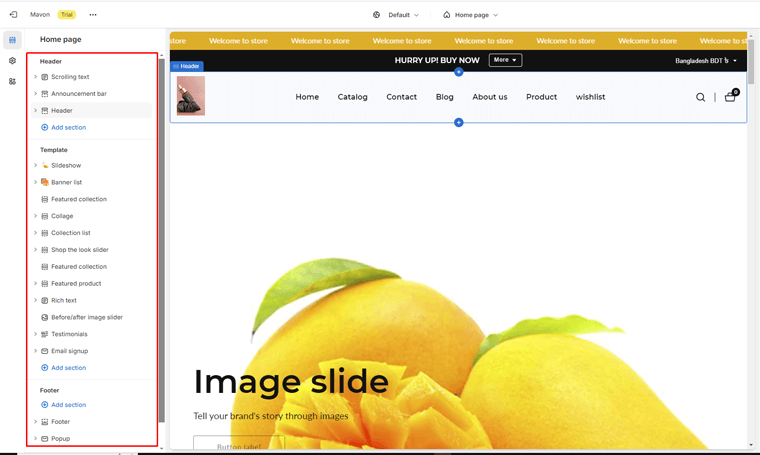Click the Rich text section icon
The image size is (760, 455).
(45, 300)
